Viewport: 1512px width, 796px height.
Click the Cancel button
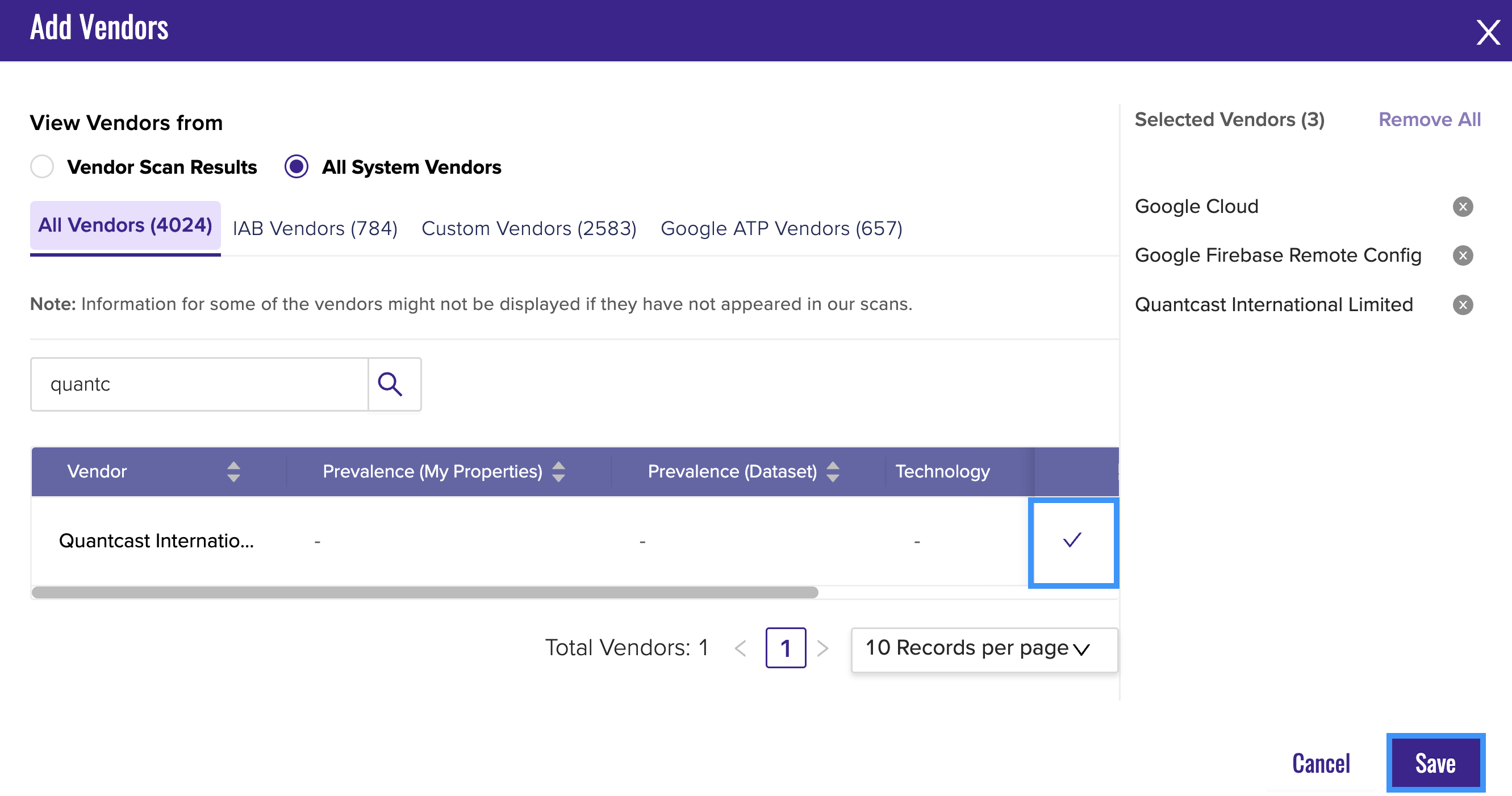[x=1321, y=764]
